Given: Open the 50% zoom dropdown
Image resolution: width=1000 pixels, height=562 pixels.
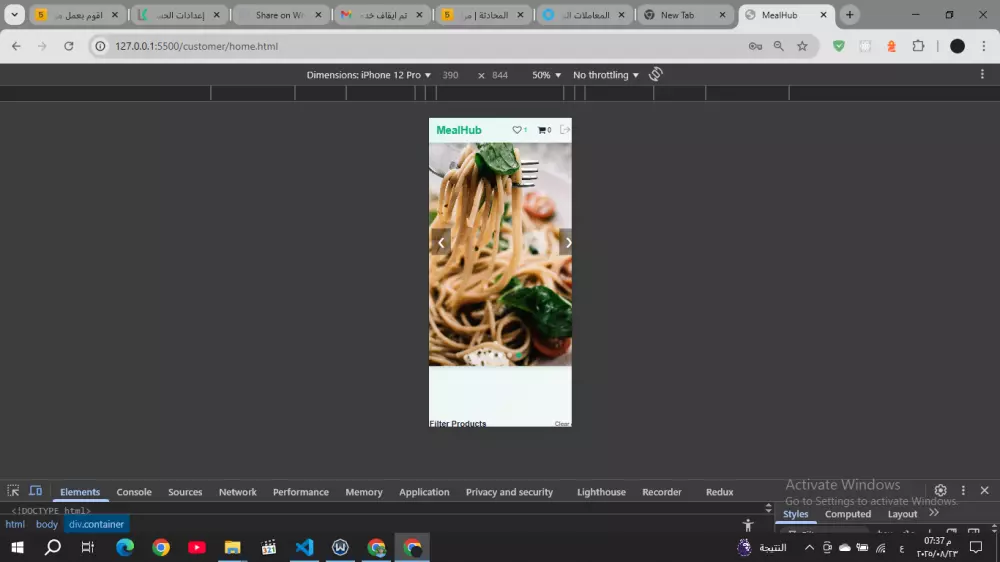Looking at the screenshot, I should (547, 75).
